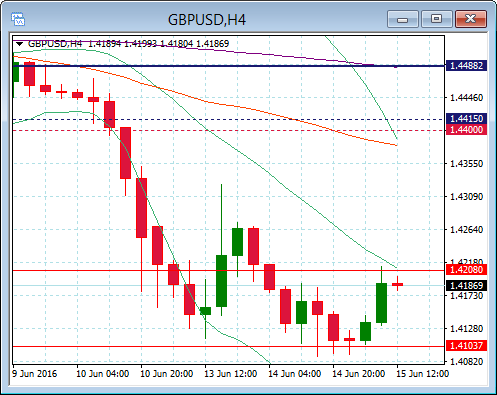This screenshot has height=395, width=497.
Task: Select the 1.42080 resistance line label
Action: pyautogui.click(x=466, y=270)
